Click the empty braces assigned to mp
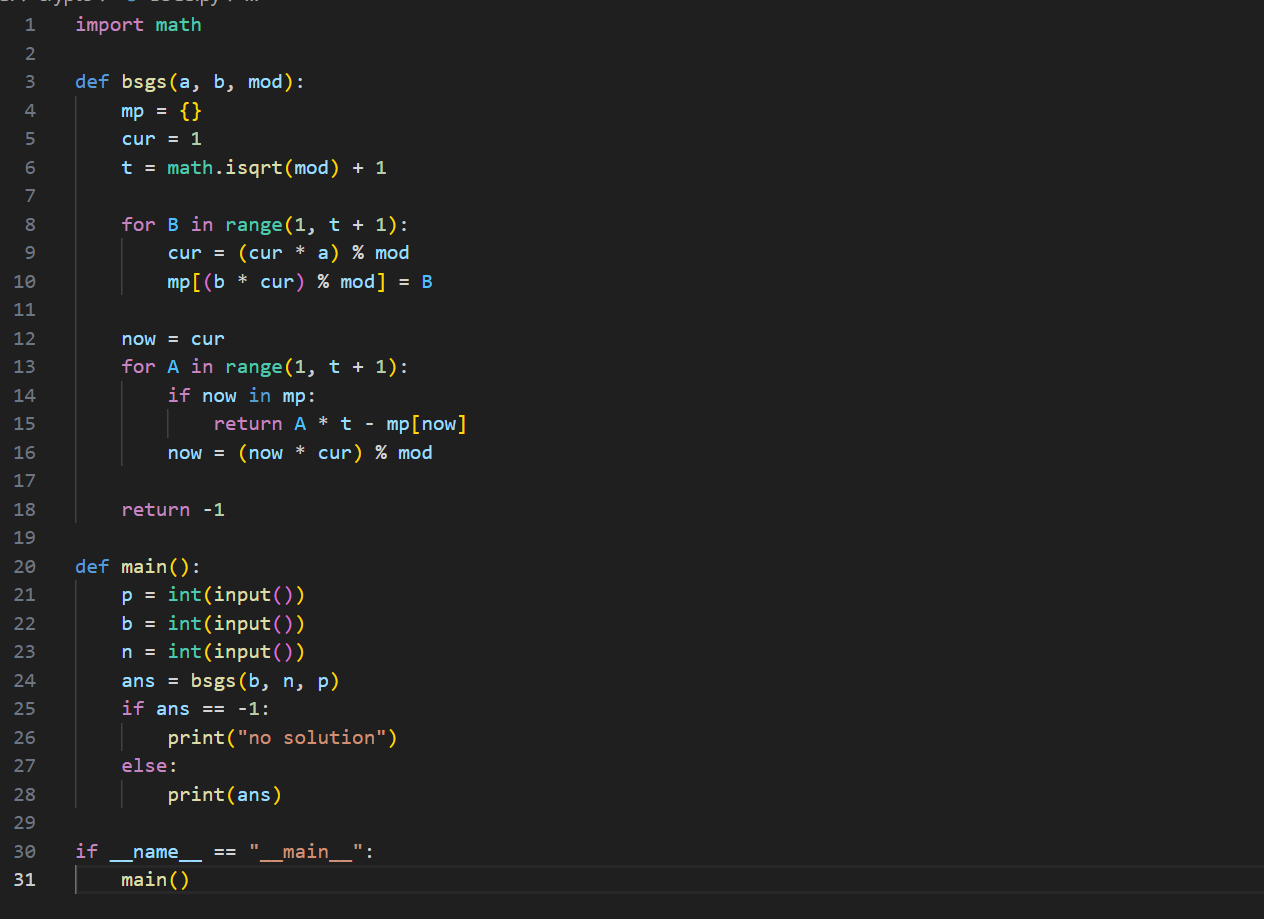 coord(190,111)
